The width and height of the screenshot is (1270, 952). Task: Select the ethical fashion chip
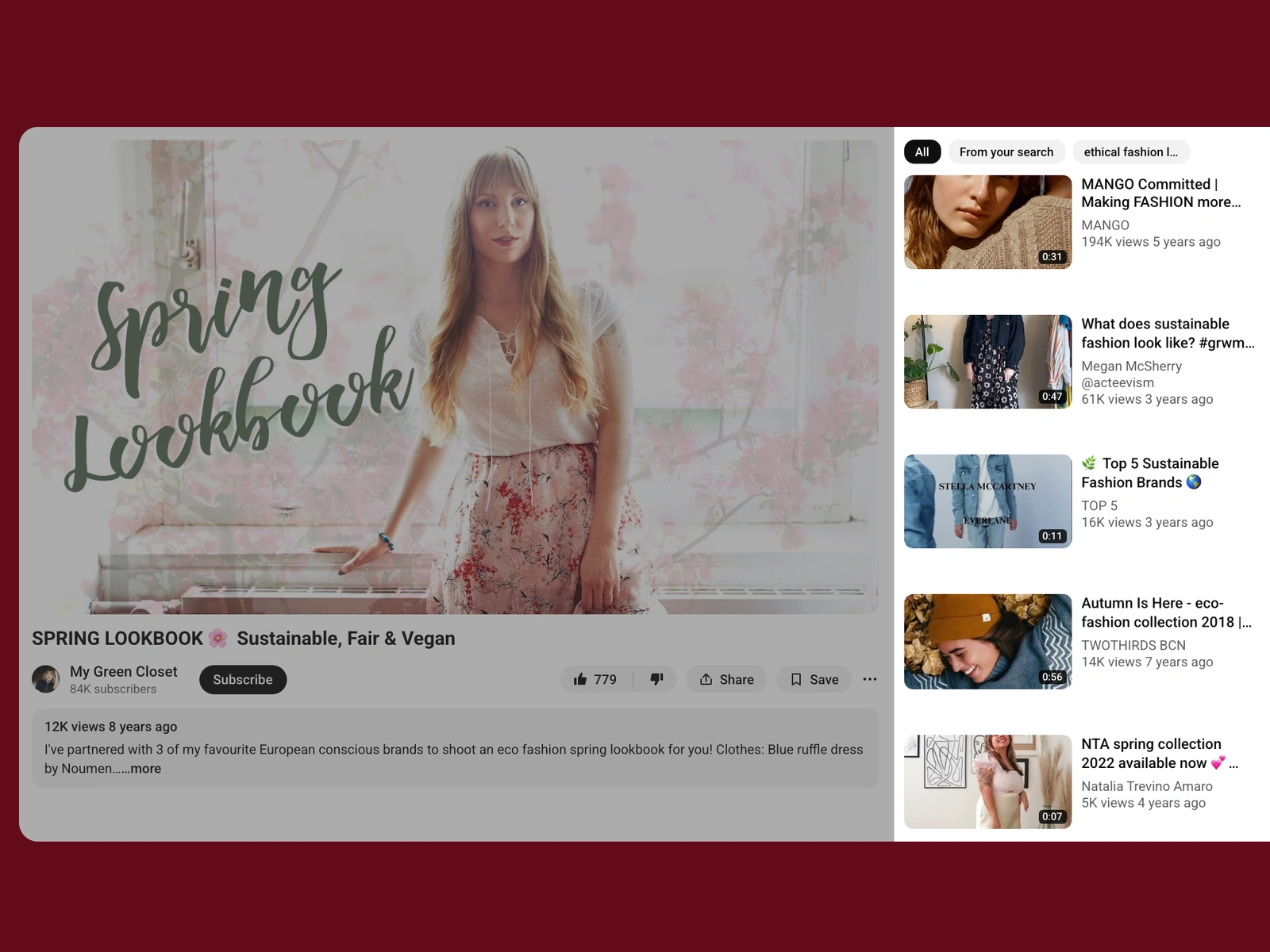(x=1130, y=152)
